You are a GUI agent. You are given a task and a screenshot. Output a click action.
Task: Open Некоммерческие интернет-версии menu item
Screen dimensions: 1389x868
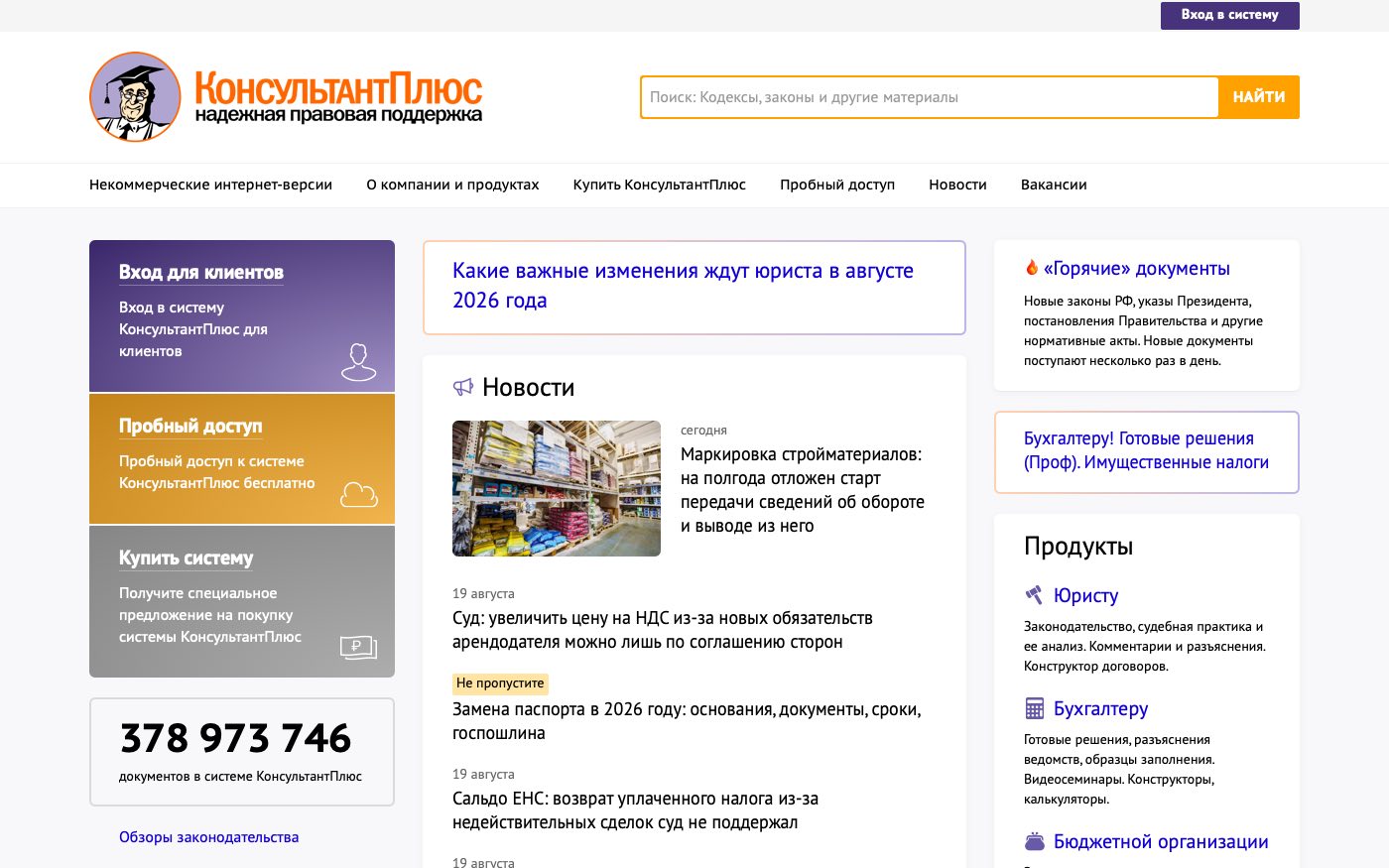point(210,185)
